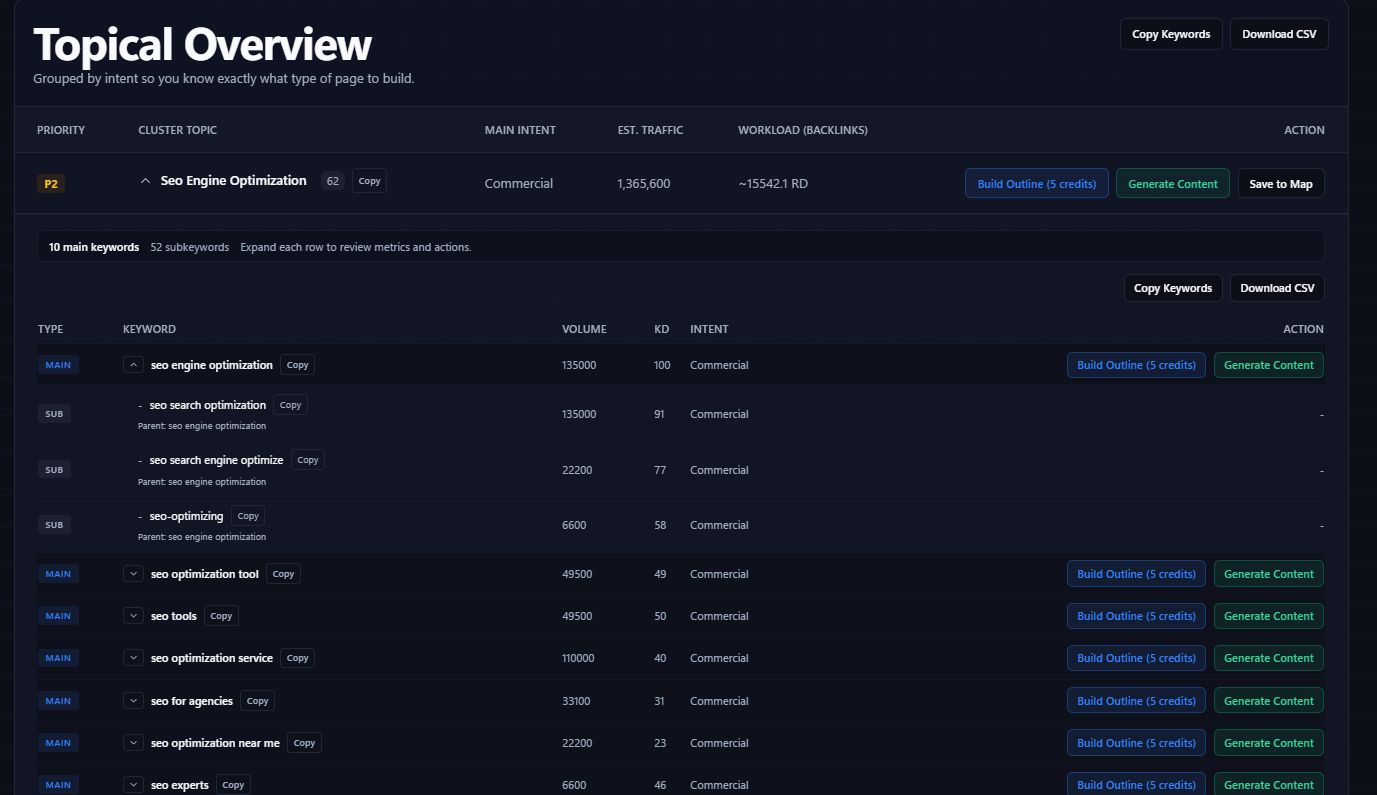
Task: Click Copy Keywords in the page header
Action: point(1171,34)
